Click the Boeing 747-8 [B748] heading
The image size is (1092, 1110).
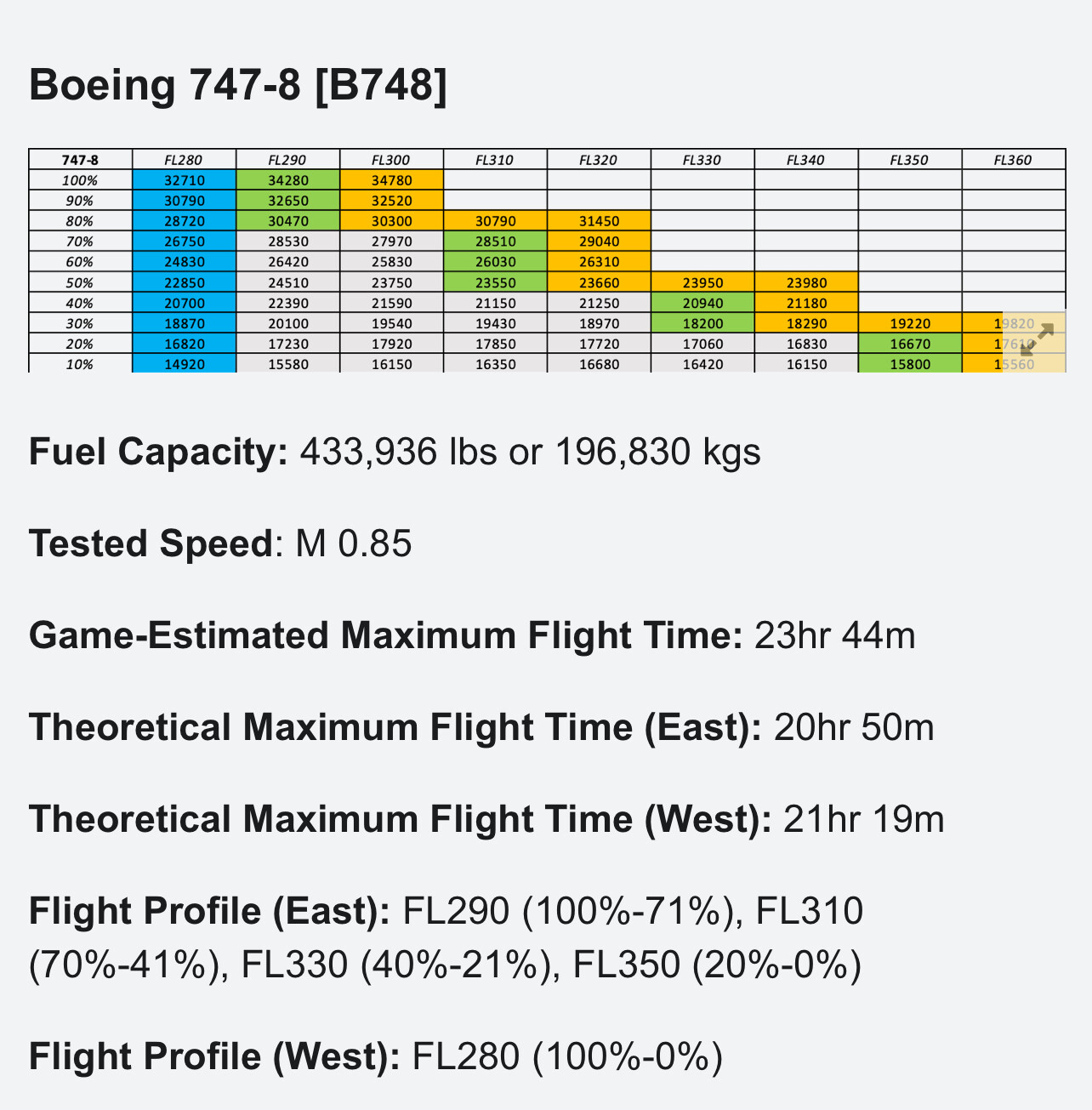238,85
